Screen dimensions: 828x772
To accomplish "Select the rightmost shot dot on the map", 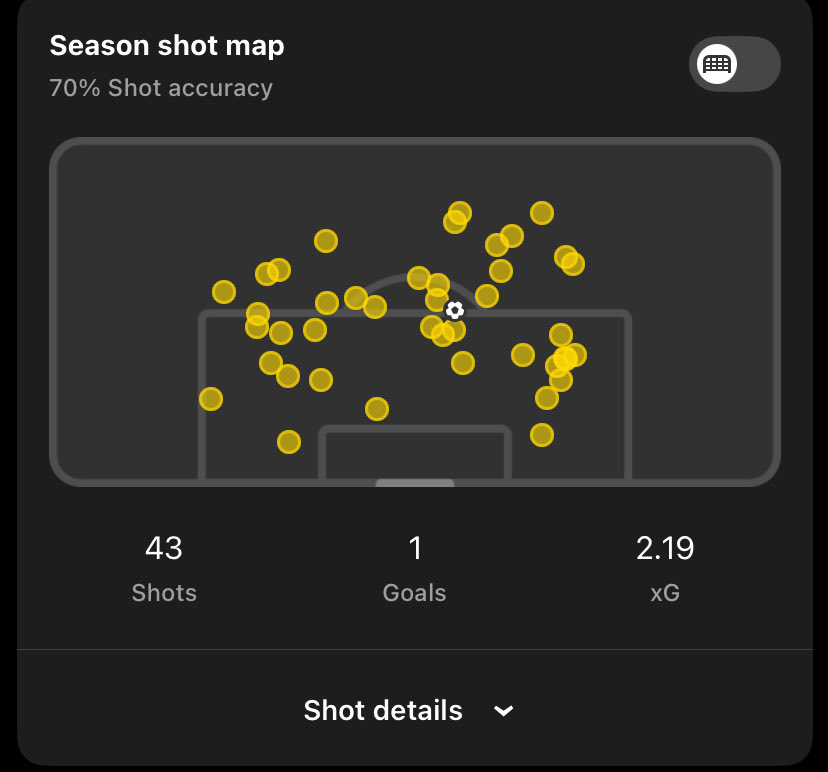I will 575,355.
